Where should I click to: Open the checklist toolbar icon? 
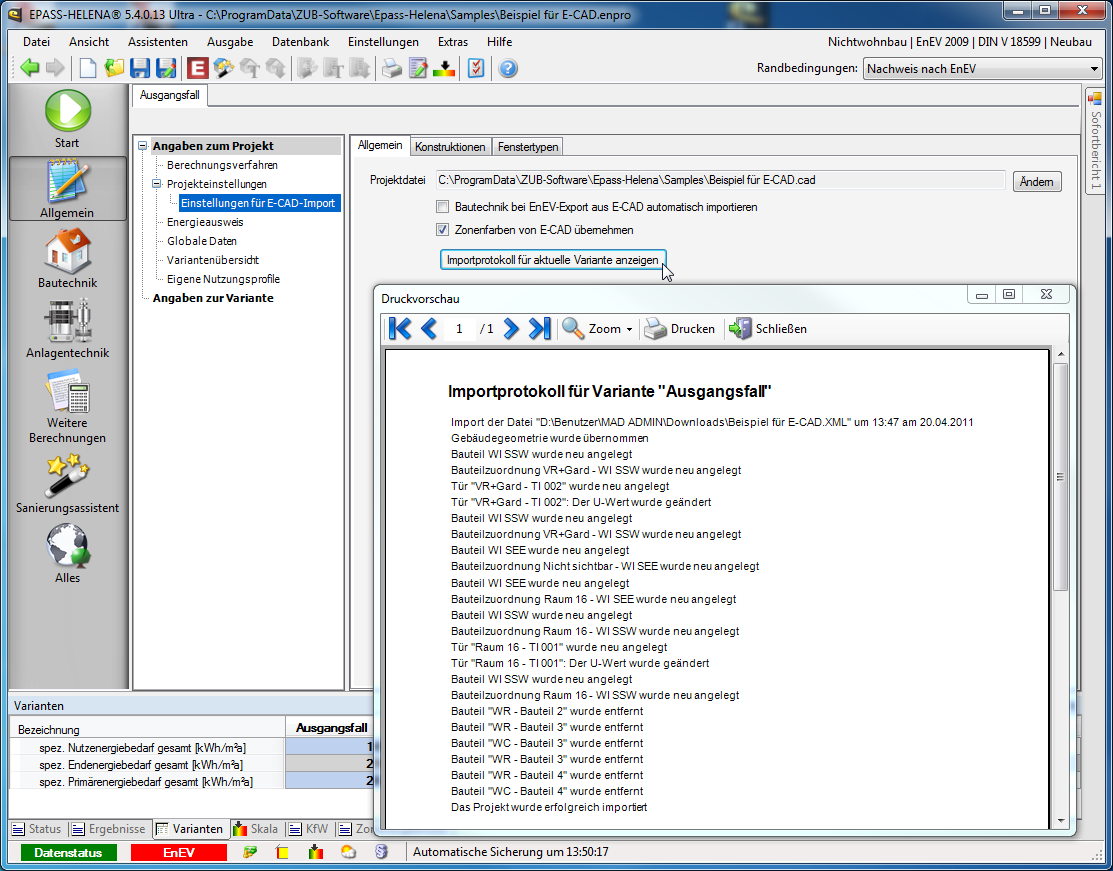click(x=476, y=68)
